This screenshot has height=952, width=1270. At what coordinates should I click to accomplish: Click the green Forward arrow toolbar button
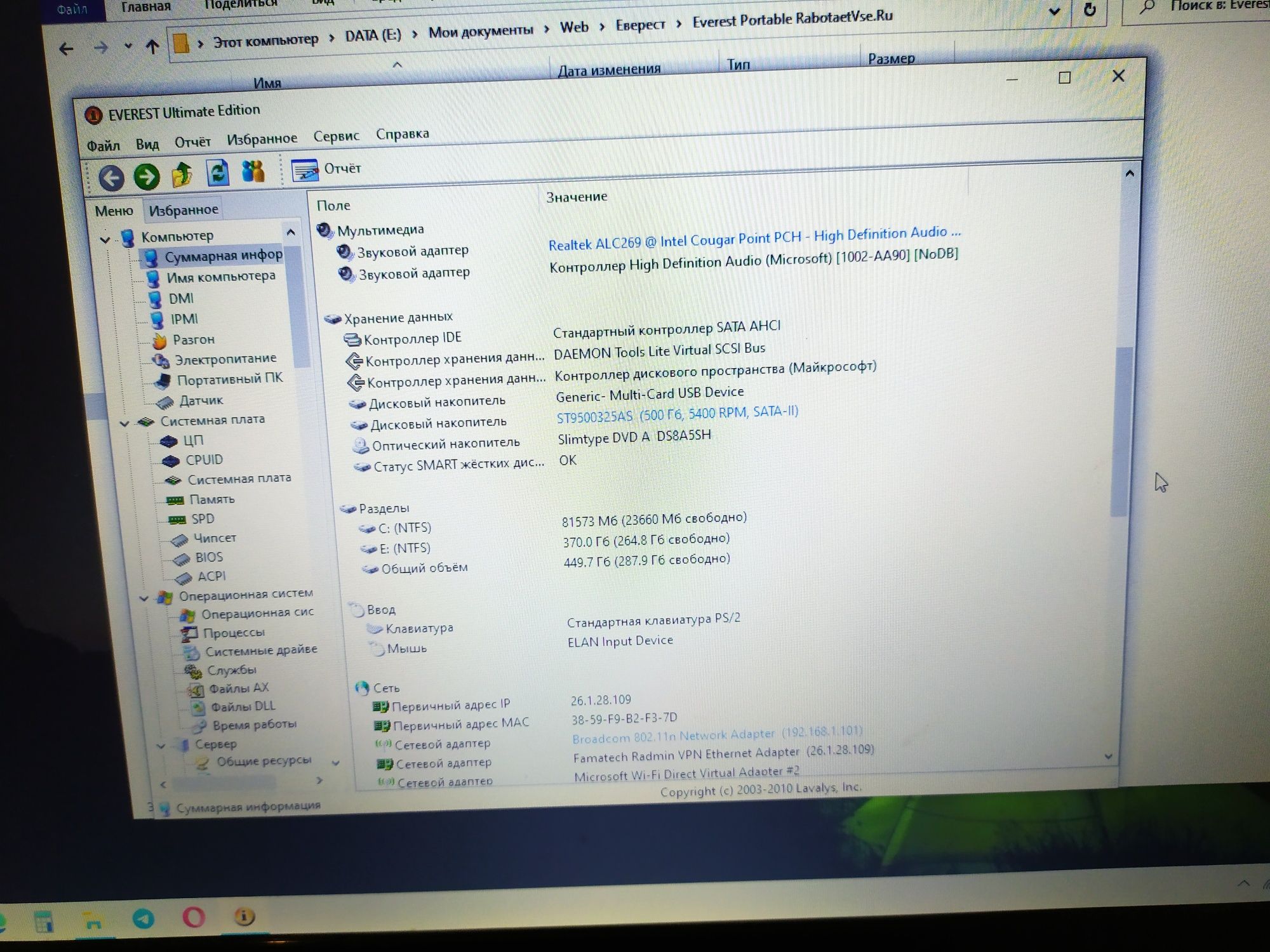coord(147,176)
